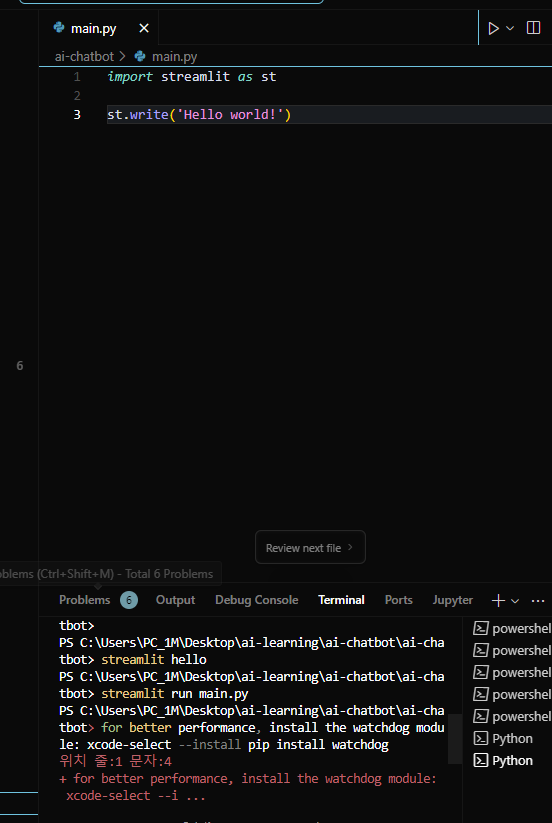Click ai-chatbot folder in breadcrumb

click(84, 56)
